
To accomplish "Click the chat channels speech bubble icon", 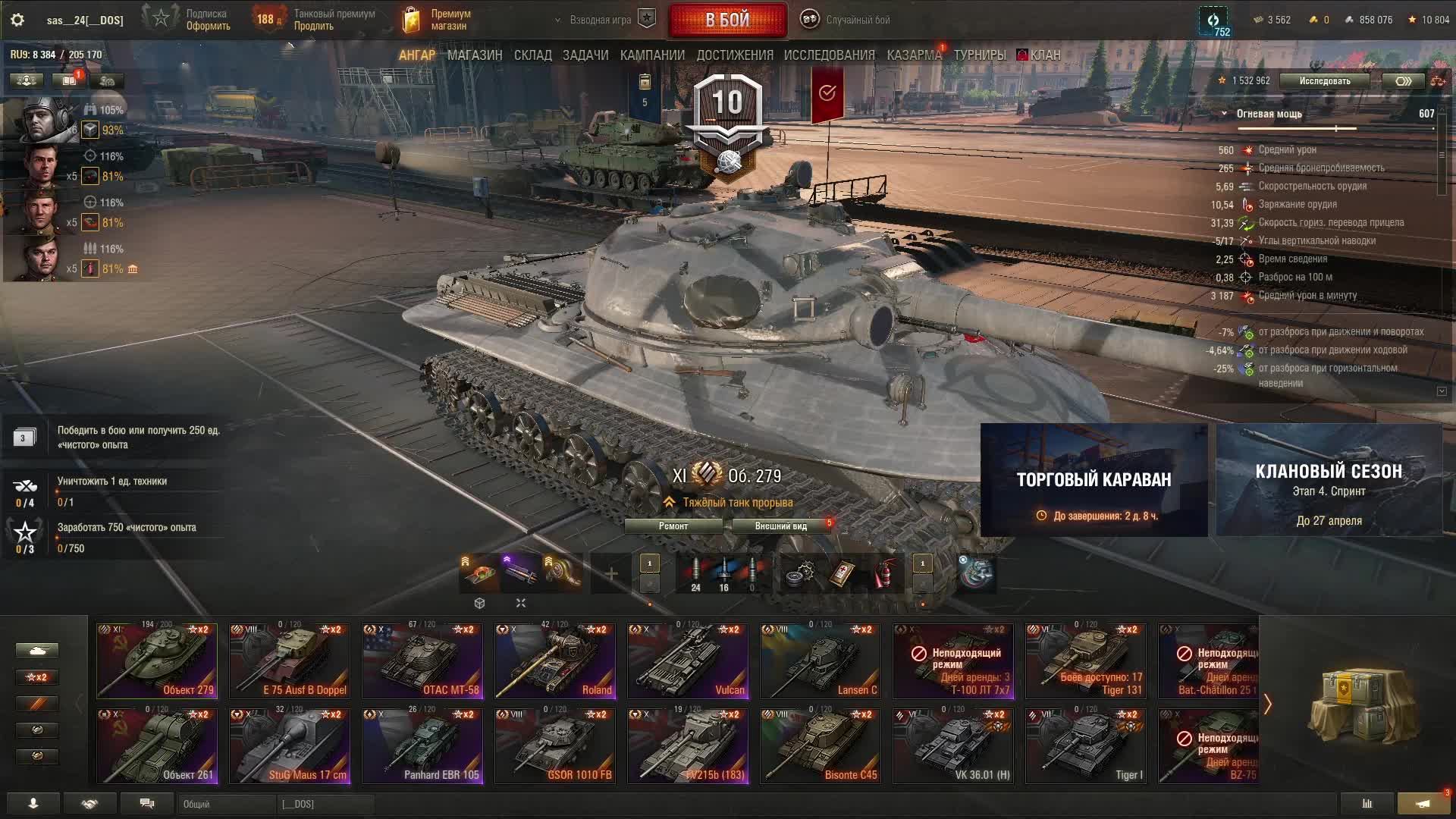I will pos(147,804).
